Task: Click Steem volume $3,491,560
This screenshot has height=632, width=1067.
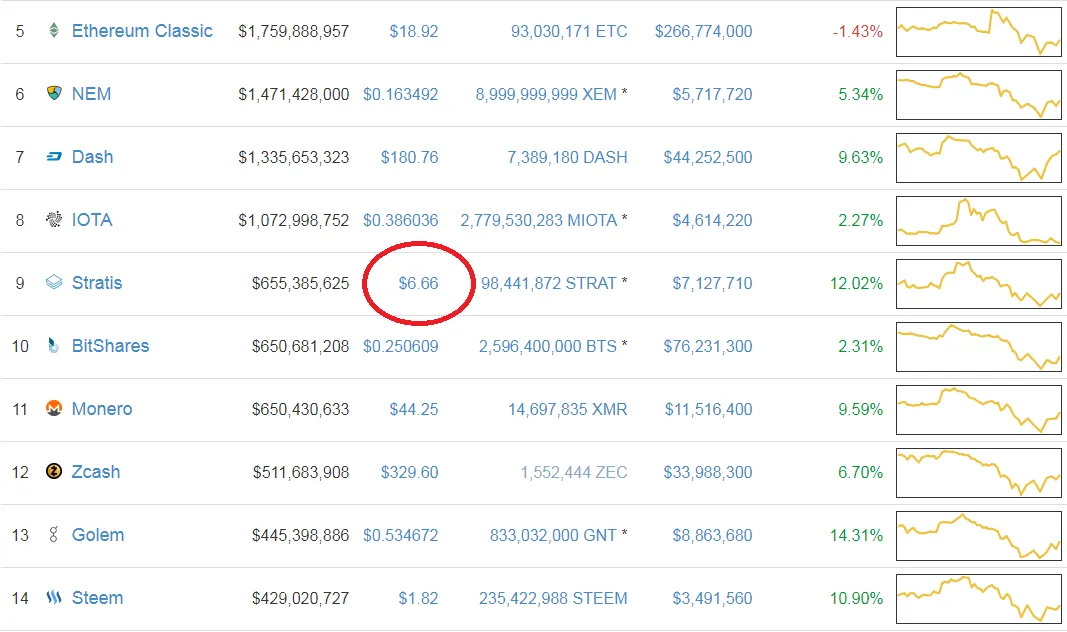Action: [712, 598]
